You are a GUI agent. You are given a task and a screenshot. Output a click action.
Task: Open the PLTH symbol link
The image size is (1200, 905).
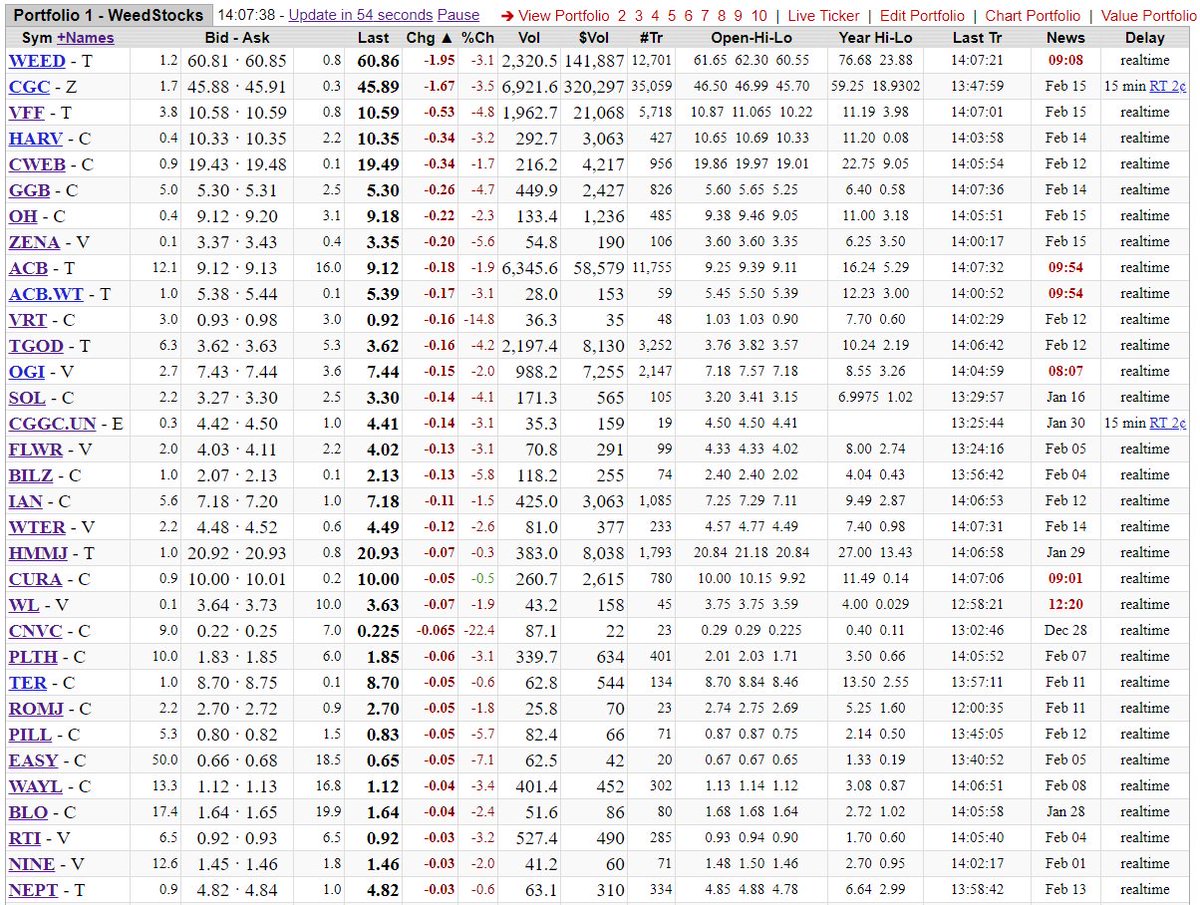coord(33,657)
